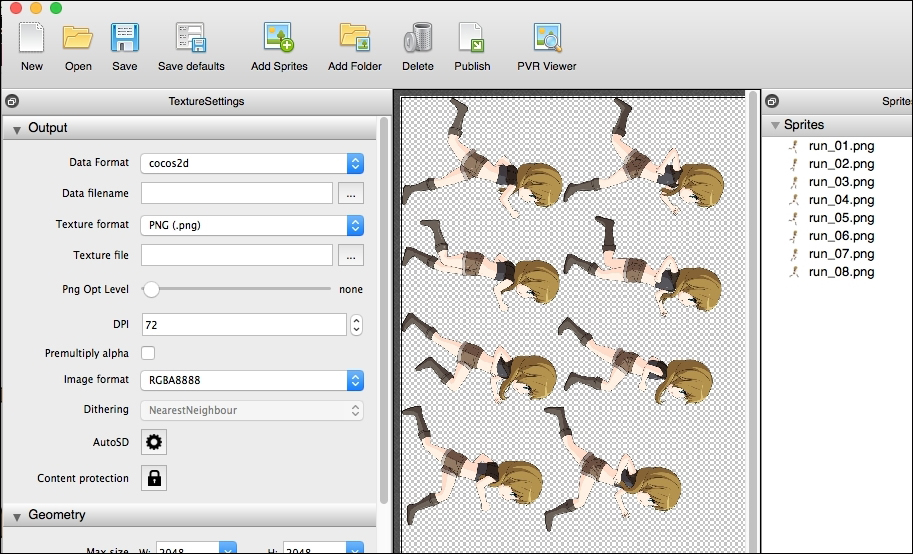Open a project with Open icon
The width and height of the screenshot is (913, 554).
pos(78,38)
